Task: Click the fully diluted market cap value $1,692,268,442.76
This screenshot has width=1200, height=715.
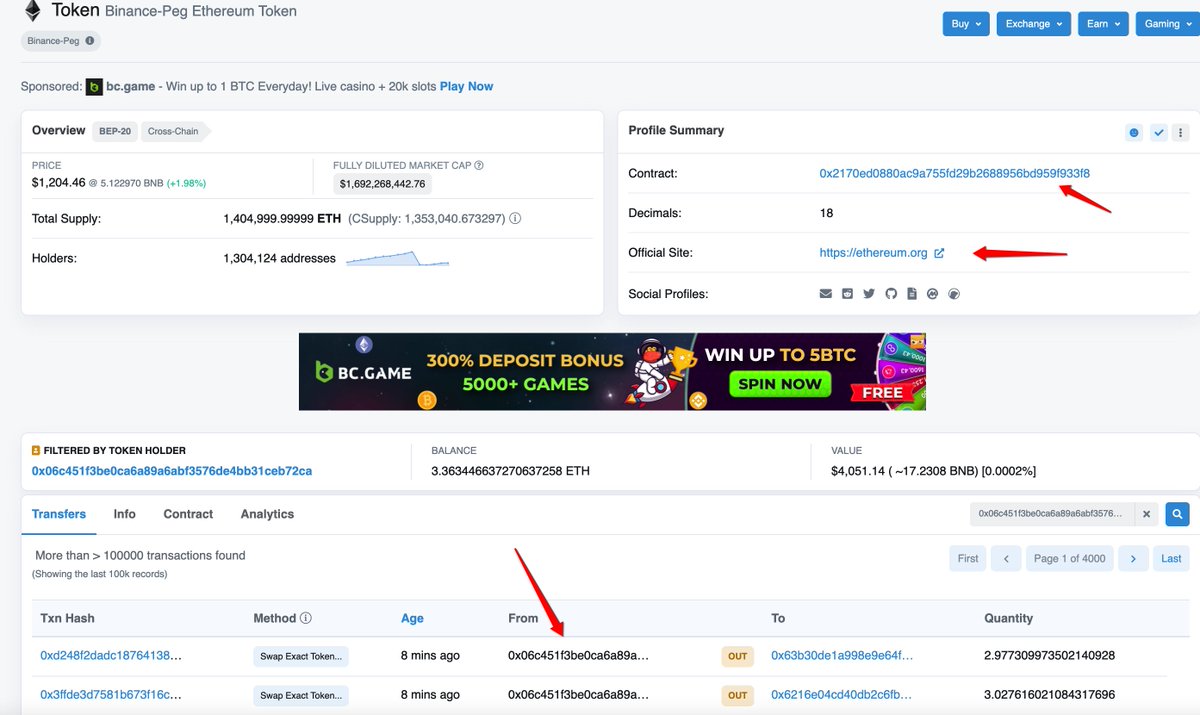Action: (383, 183)
